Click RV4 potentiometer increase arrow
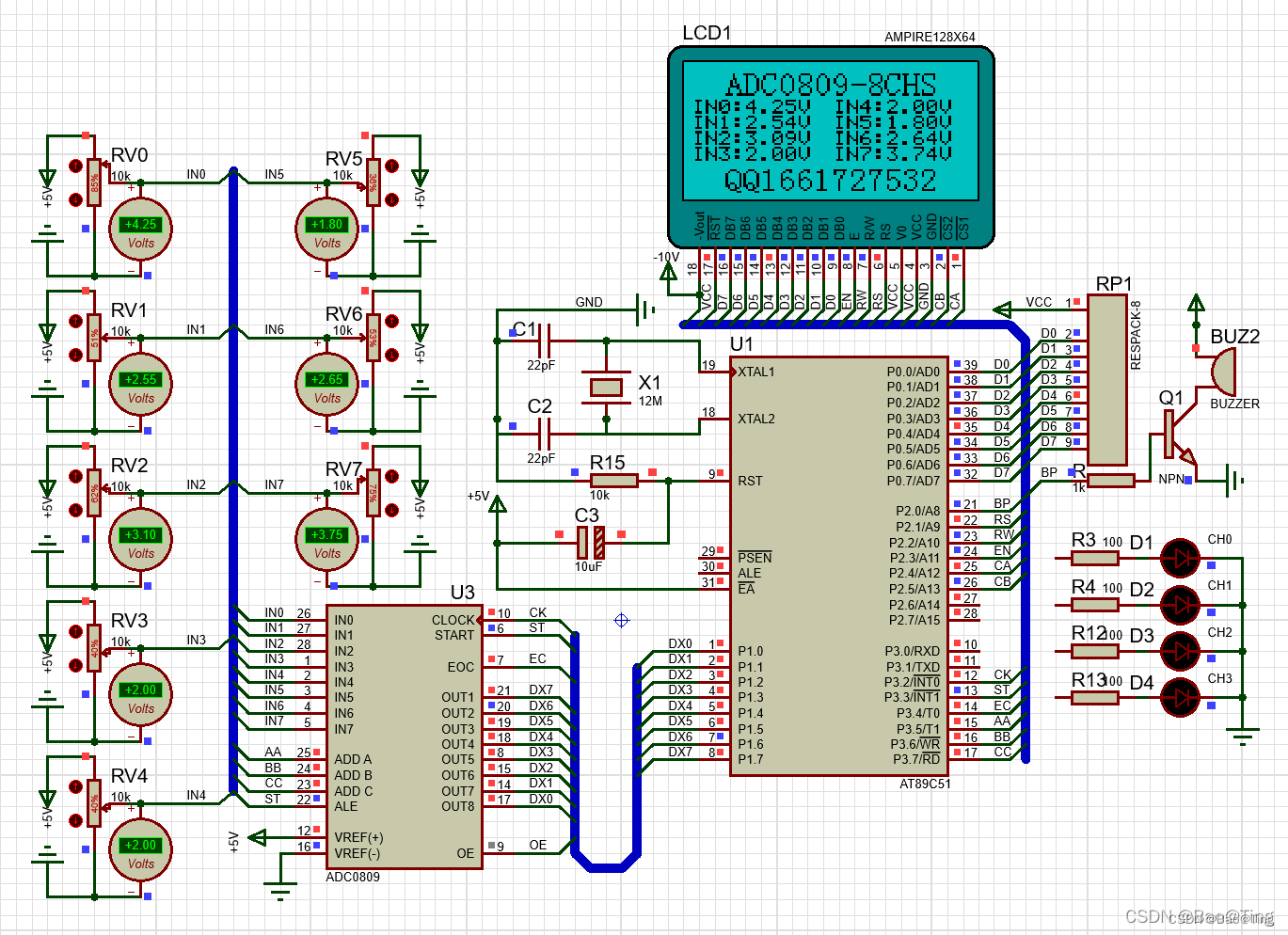This screenshot has width=1288, height=935. (x=75, y=786)
